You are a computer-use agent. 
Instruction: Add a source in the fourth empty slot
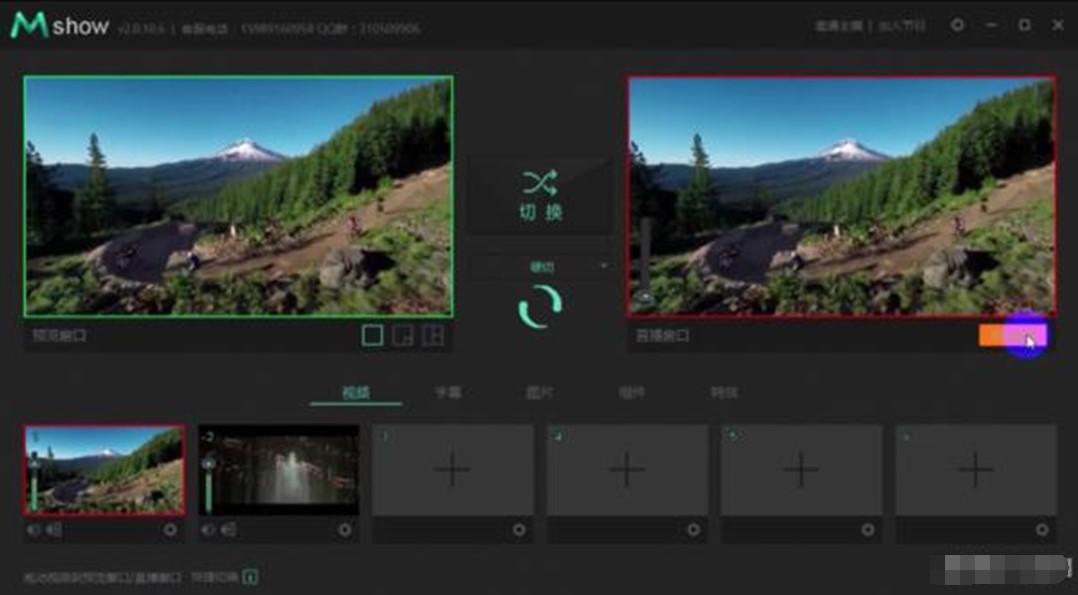[627, 470]
